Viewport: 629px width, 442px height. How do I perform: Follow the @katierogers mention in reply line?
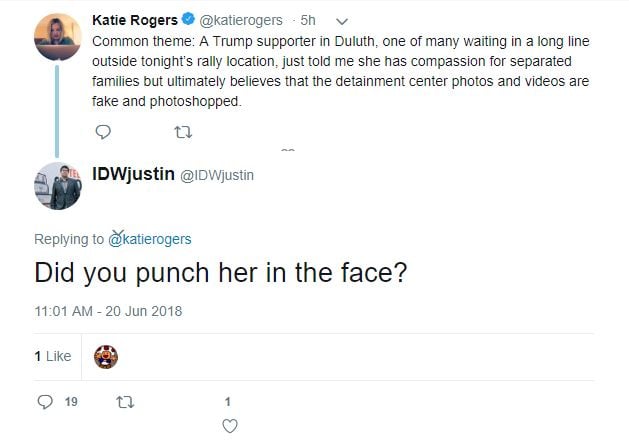tap(149, 239)
